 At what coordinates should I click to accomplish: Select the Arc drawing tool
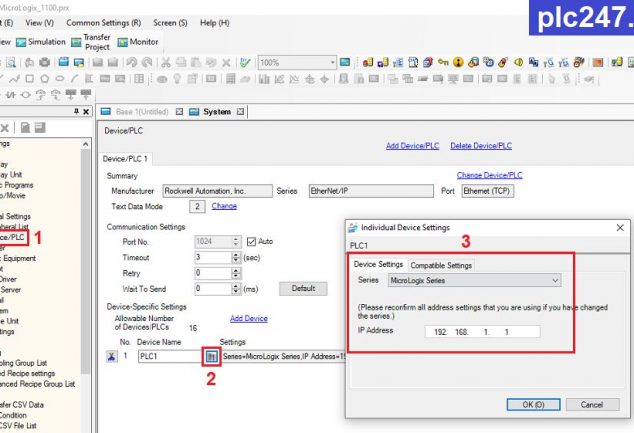point(74,78)
